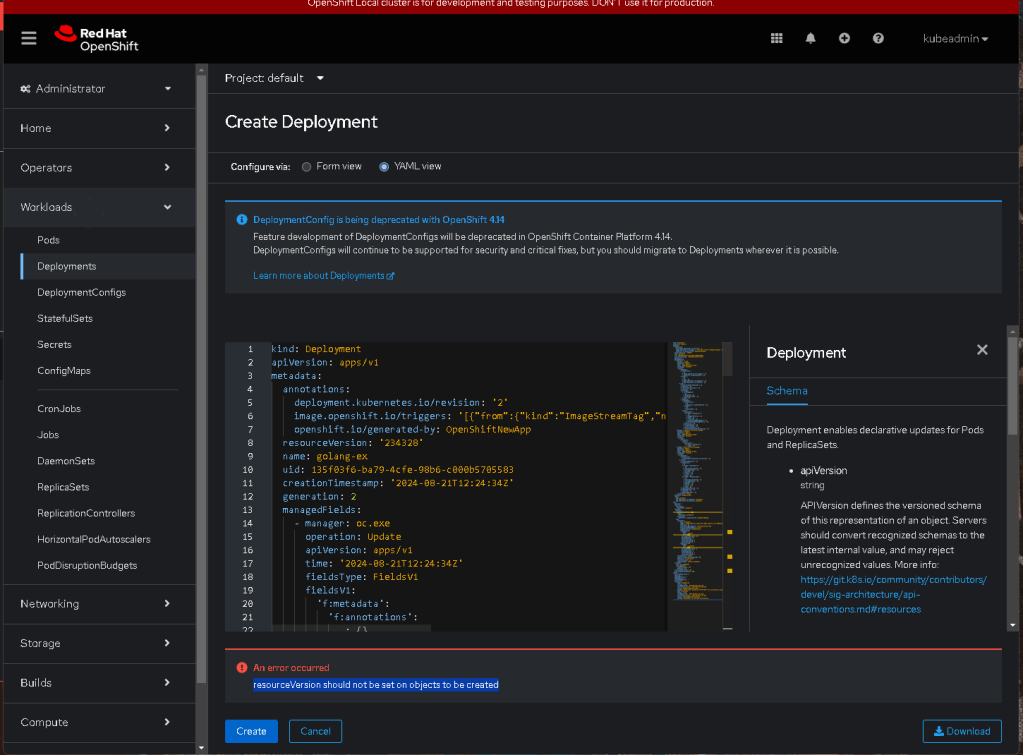Click the YAML editor minimap
1023x755 pixels.
[x=697, y=470]
